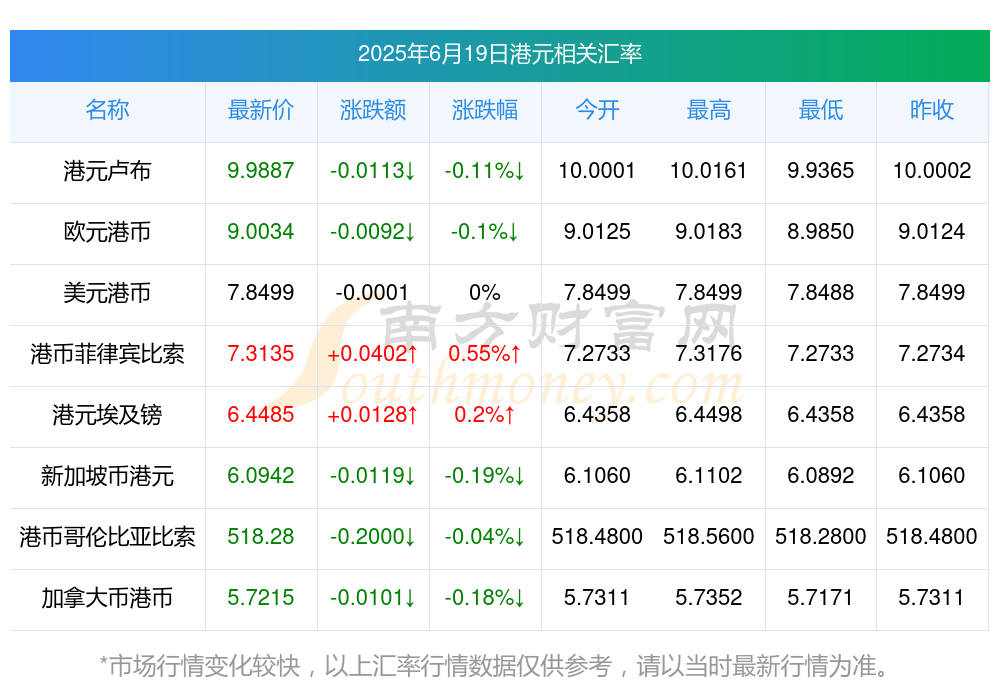Select the 港元卢布 row name
This screenshot has height=698, width=1000.
107,171
